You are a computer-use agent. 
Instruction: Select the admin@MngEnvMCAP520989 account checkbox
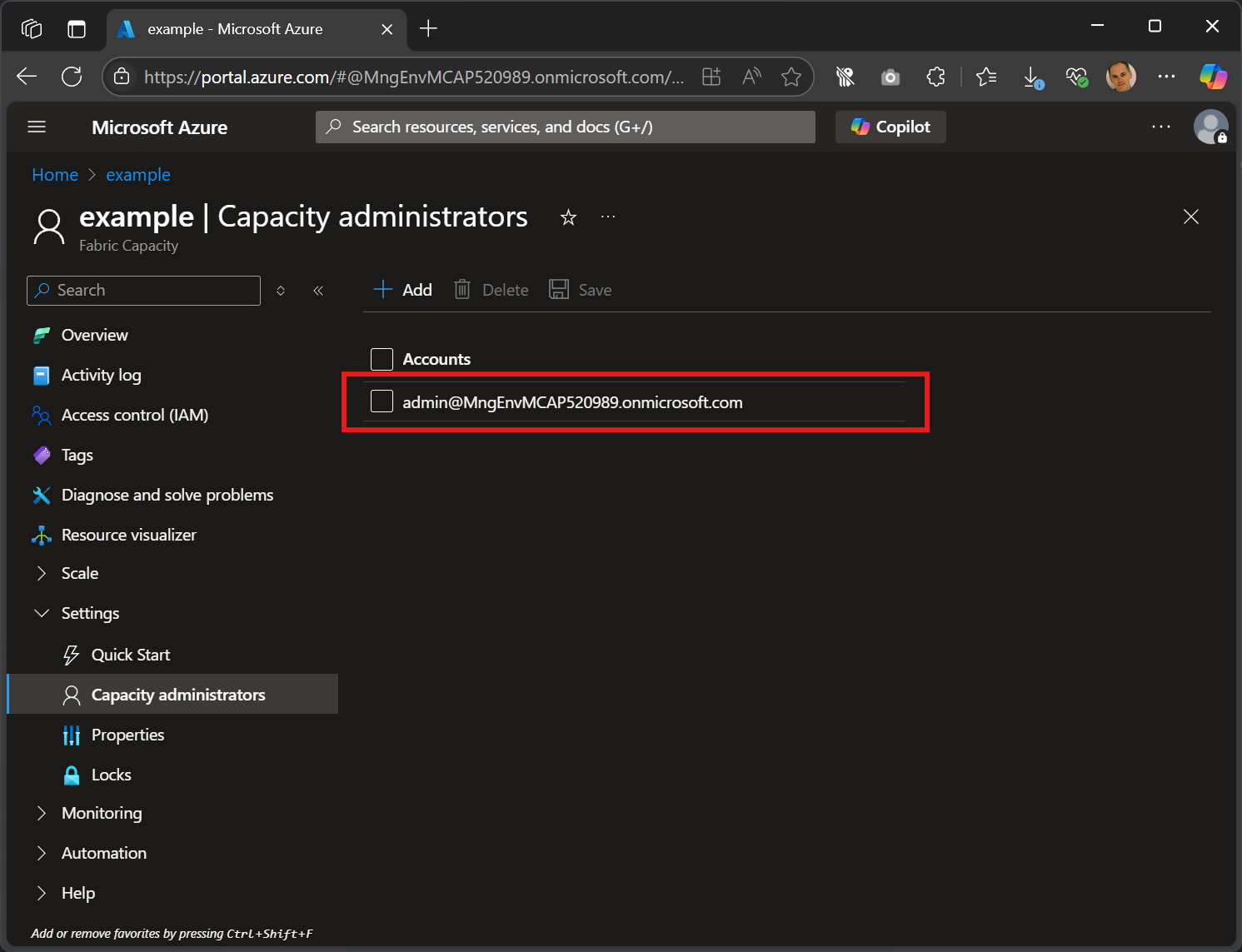click(x=382, y=401)
